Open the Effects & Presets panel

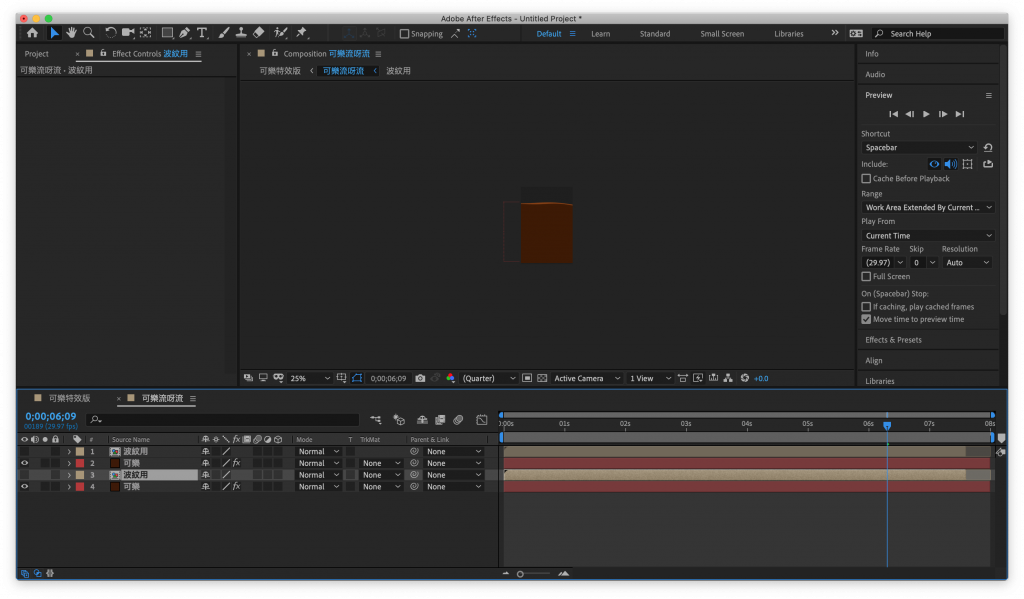click(x=893, y=340)
